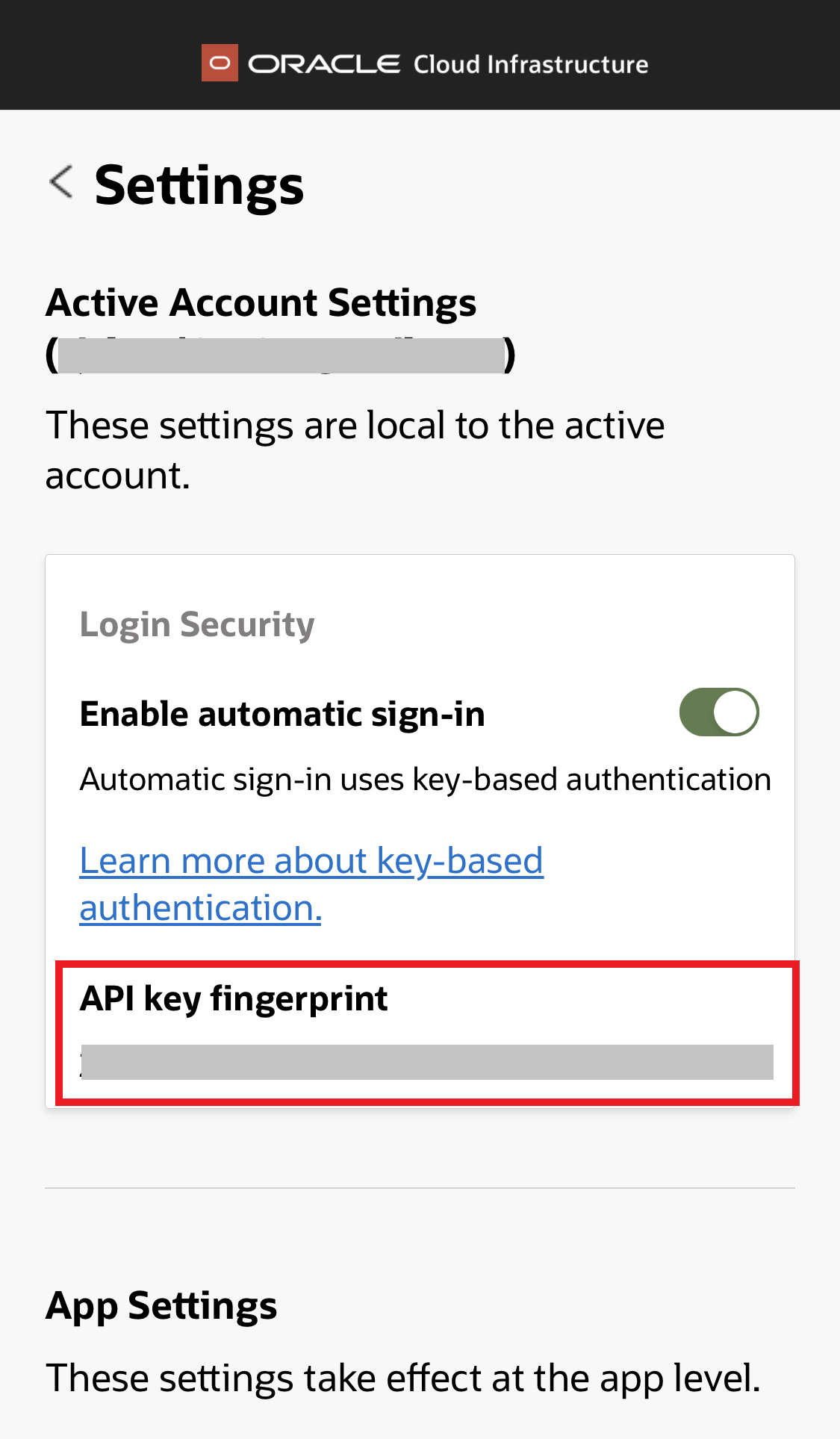Screen dimensions: 840x1439
Task: Select the redacted API key fingerprint value
Action: (x=426, y=1062)
